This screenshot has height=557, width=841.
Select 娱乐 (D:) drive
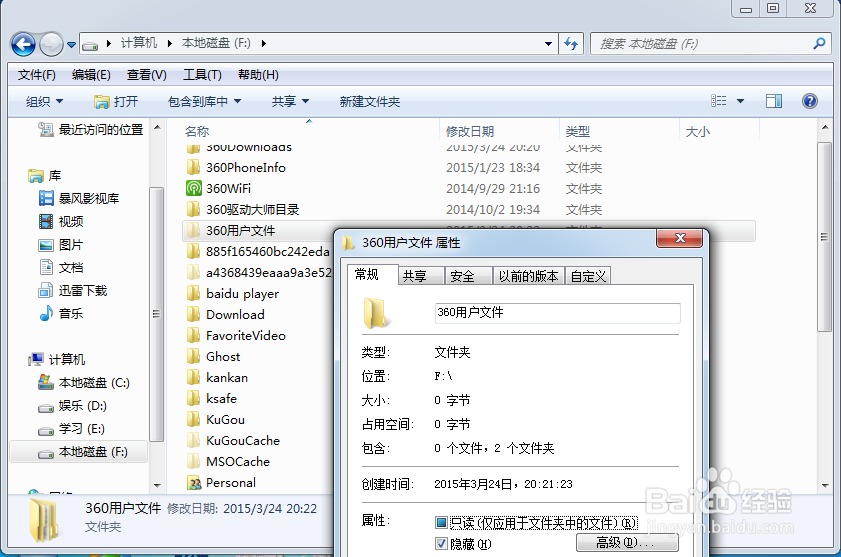coord(73,406)
